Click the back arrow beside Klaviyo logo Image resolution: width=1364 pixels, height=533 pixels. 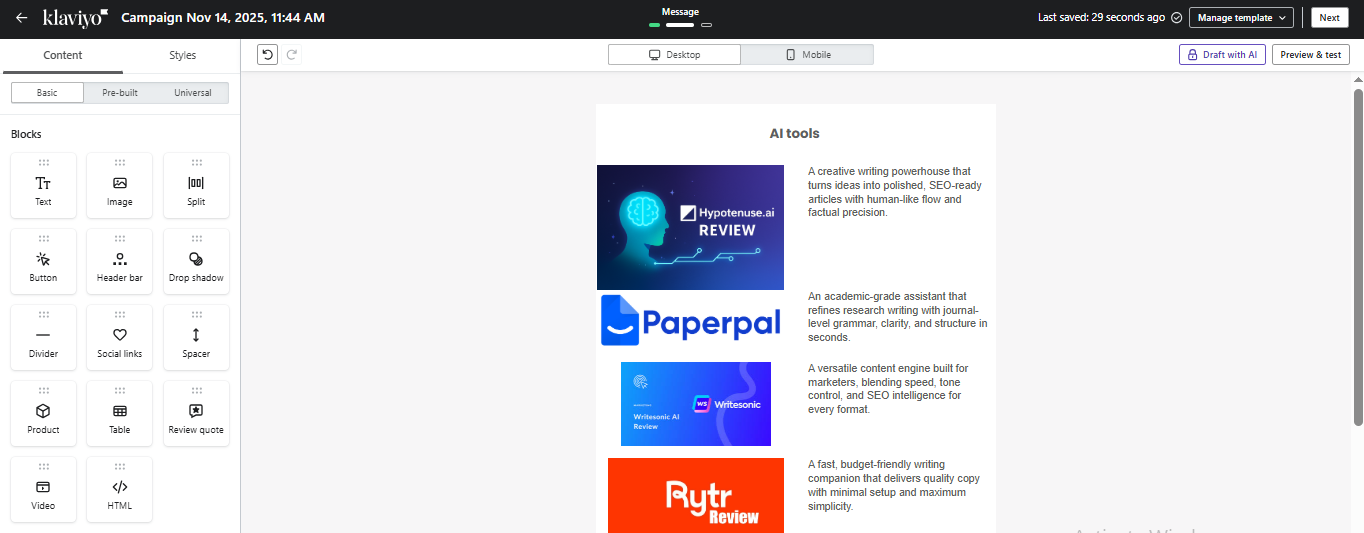pos(21,18)
